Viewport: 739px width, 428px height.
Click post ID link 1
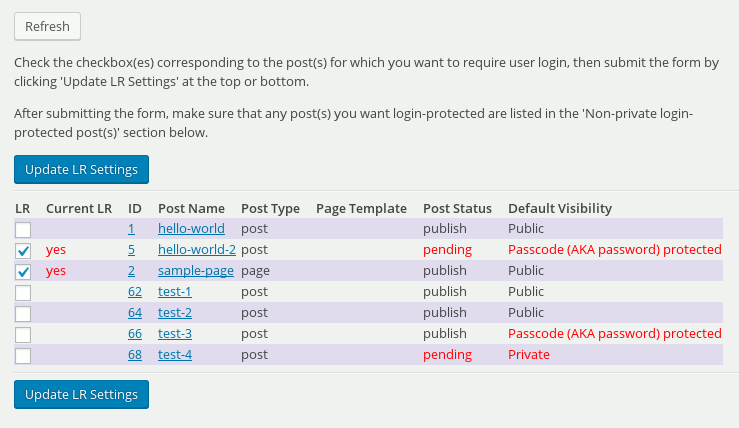click(x=131, y=229)
